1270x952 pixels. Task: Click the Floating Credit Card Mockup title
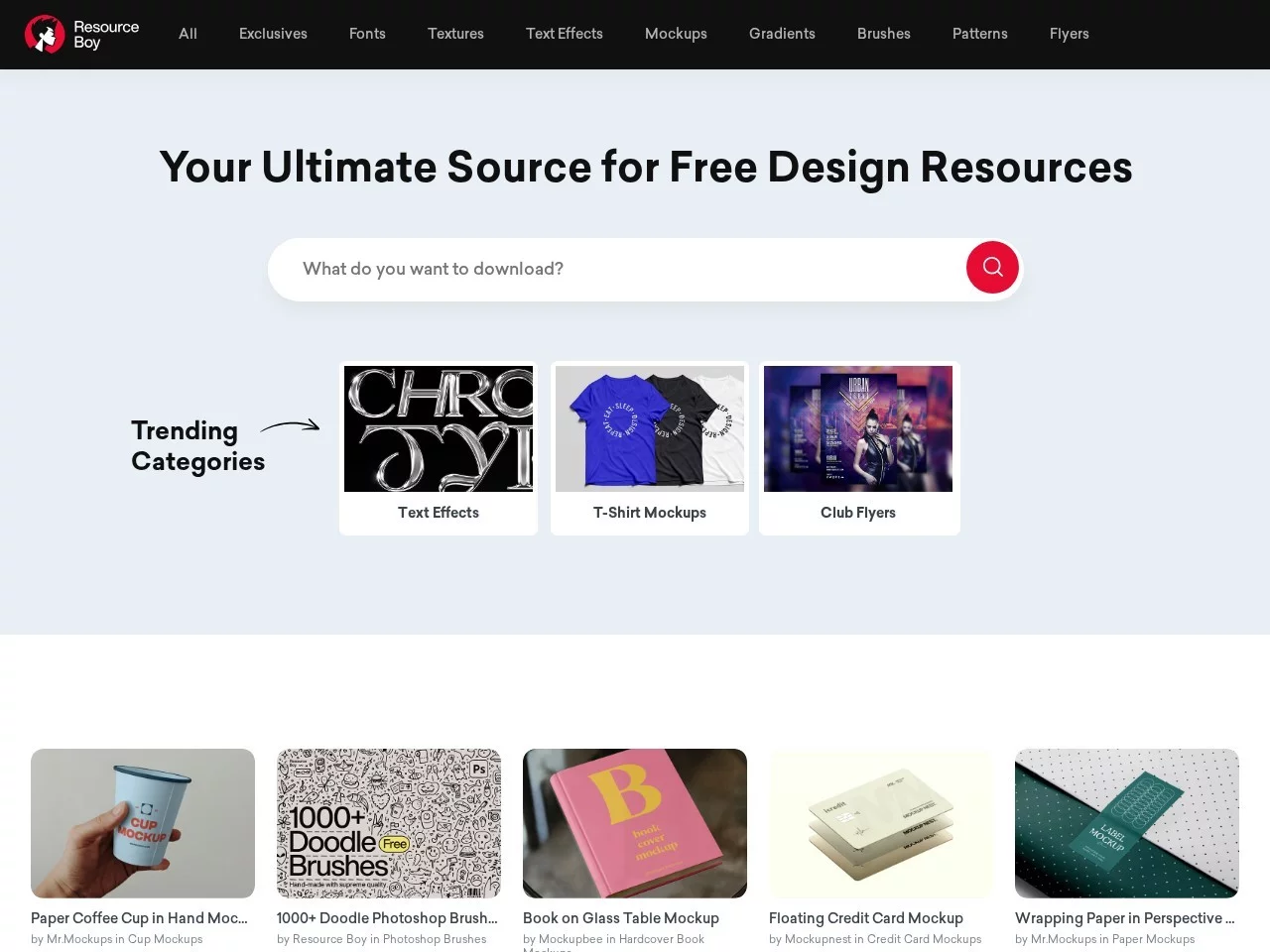(866, 918)
